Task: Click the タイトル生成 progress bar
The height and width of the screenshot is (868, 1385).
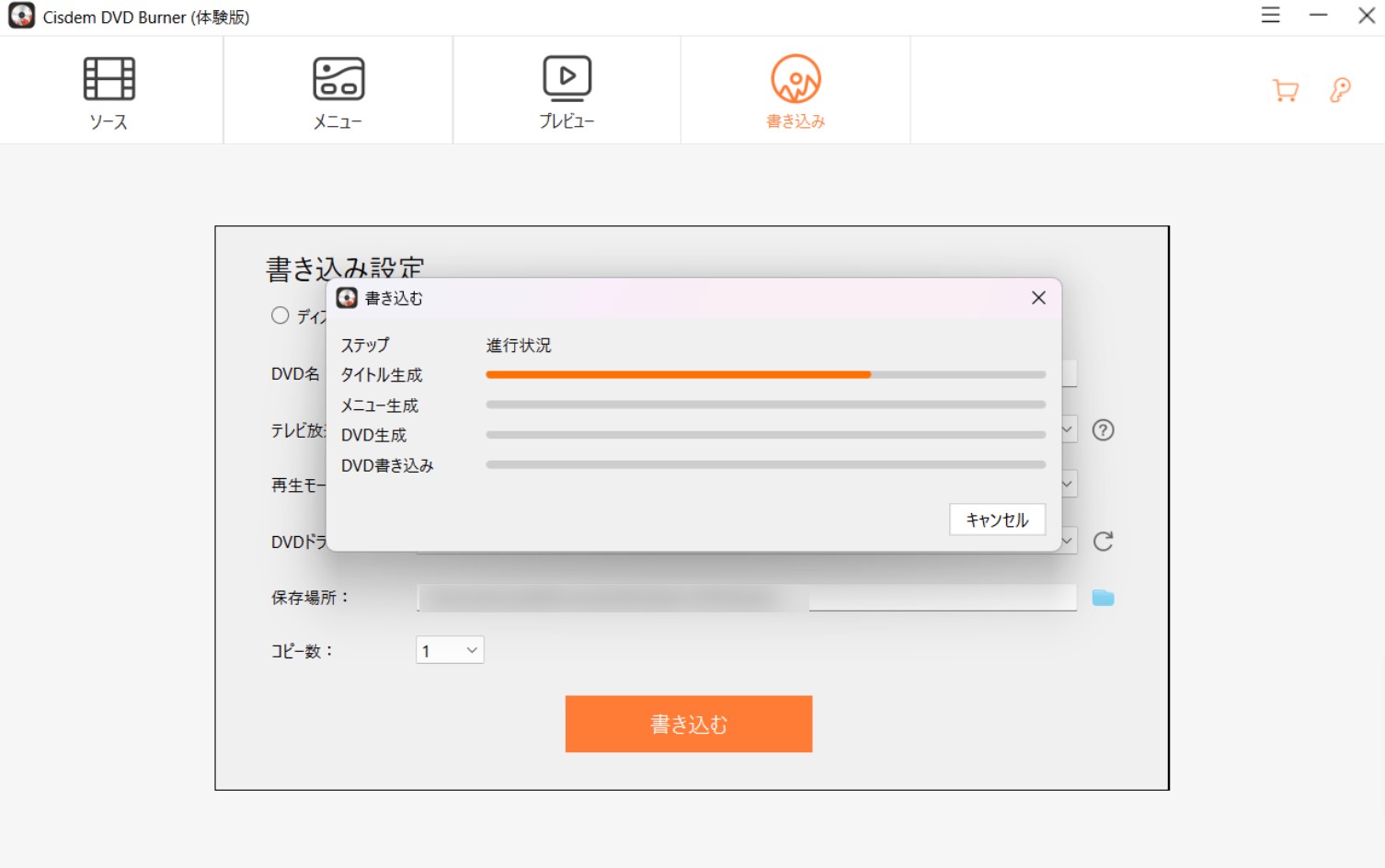Action: click(x=766, y=375)
